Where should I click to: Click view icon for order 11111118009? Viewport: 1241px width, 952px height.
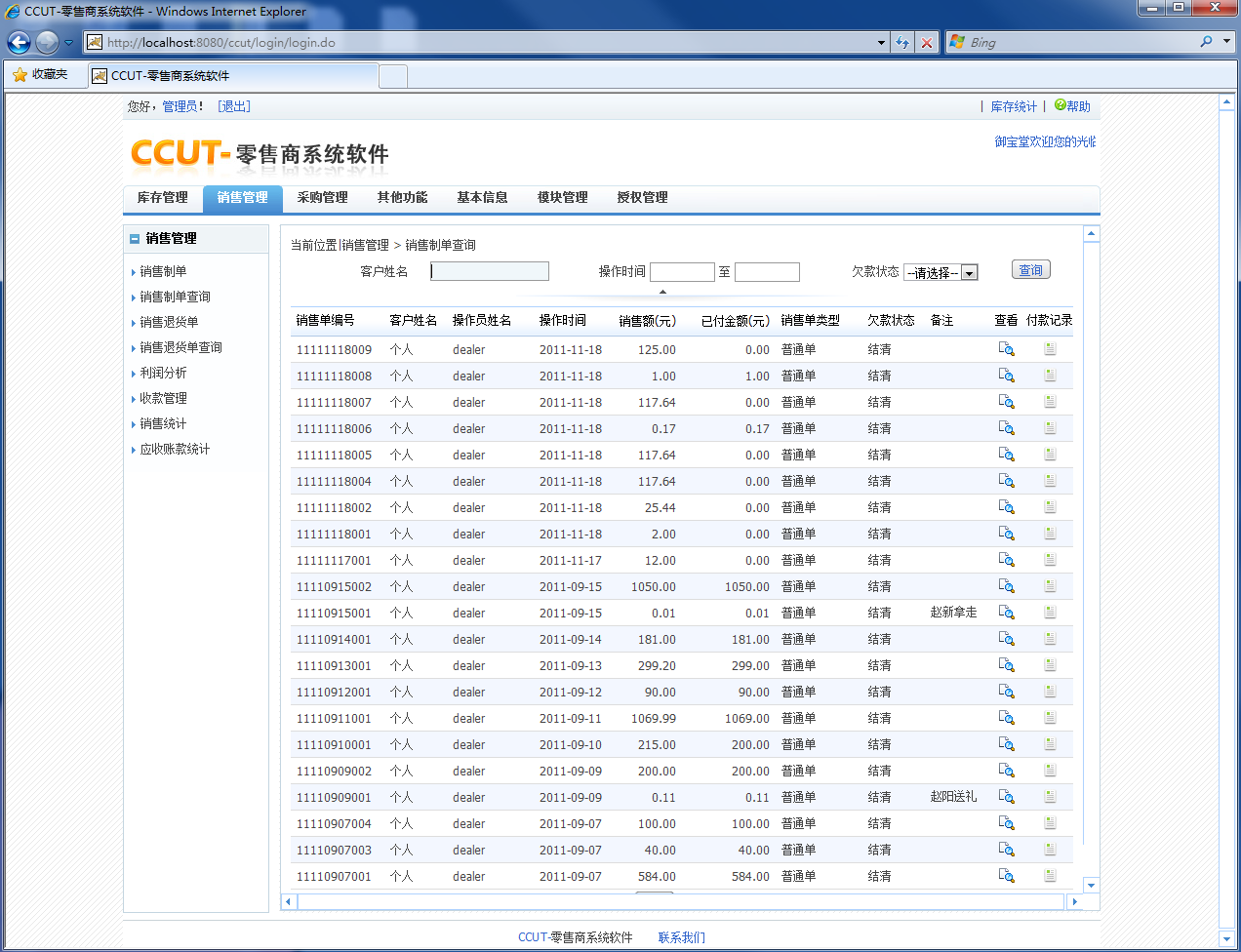pyautogui.click(x=1006, y=349)
